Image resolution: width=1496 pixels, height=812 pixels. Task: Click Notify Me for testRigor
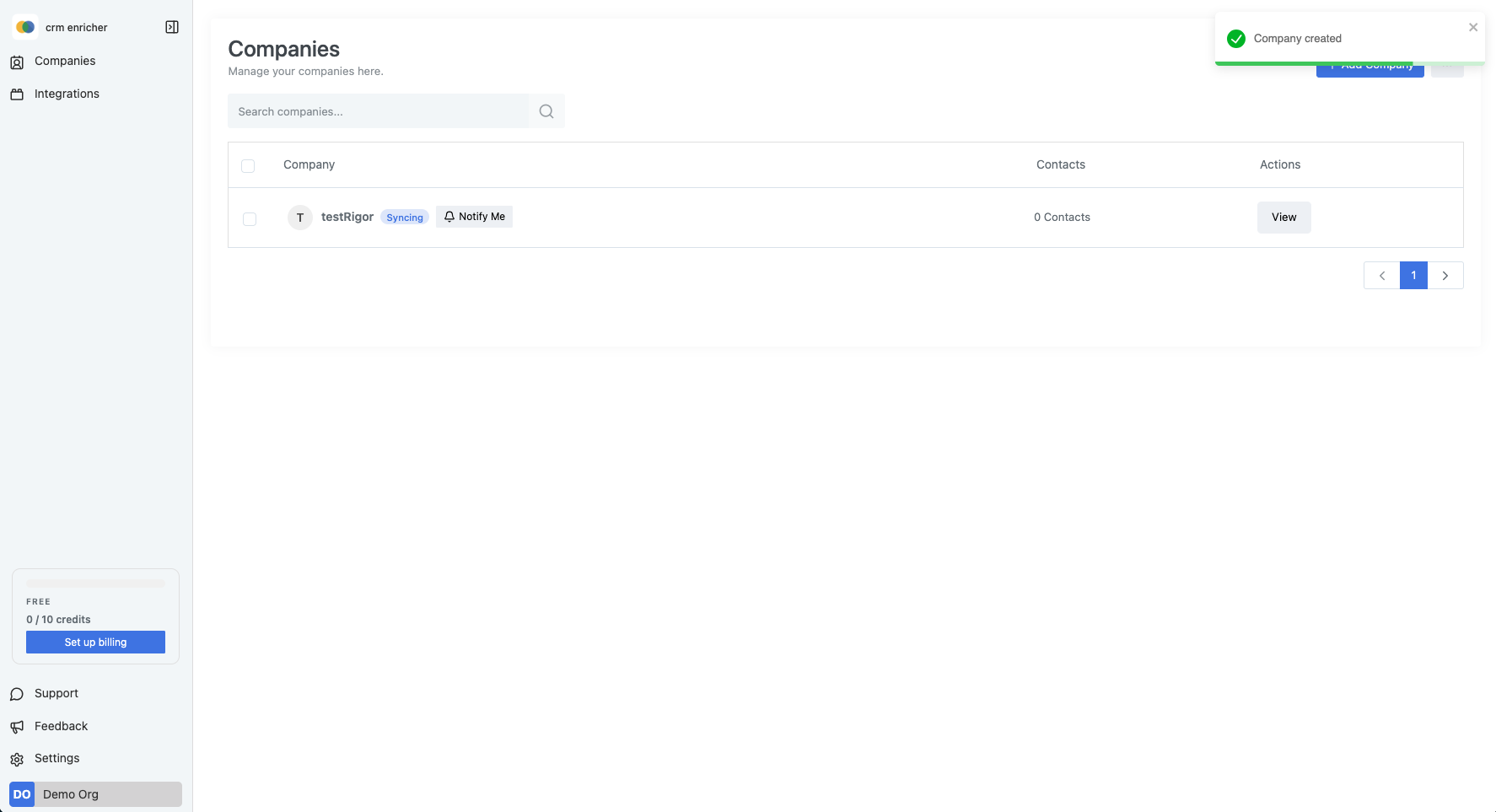474,217
